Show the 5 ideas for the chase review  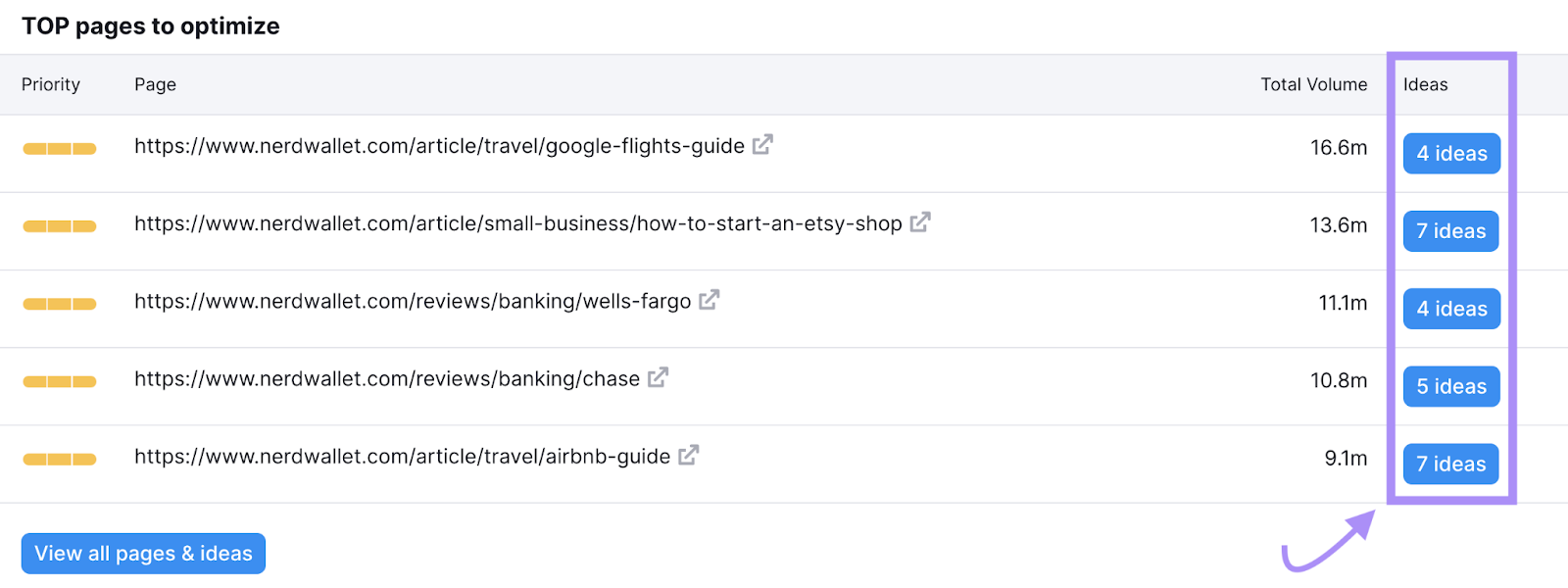1450,385
